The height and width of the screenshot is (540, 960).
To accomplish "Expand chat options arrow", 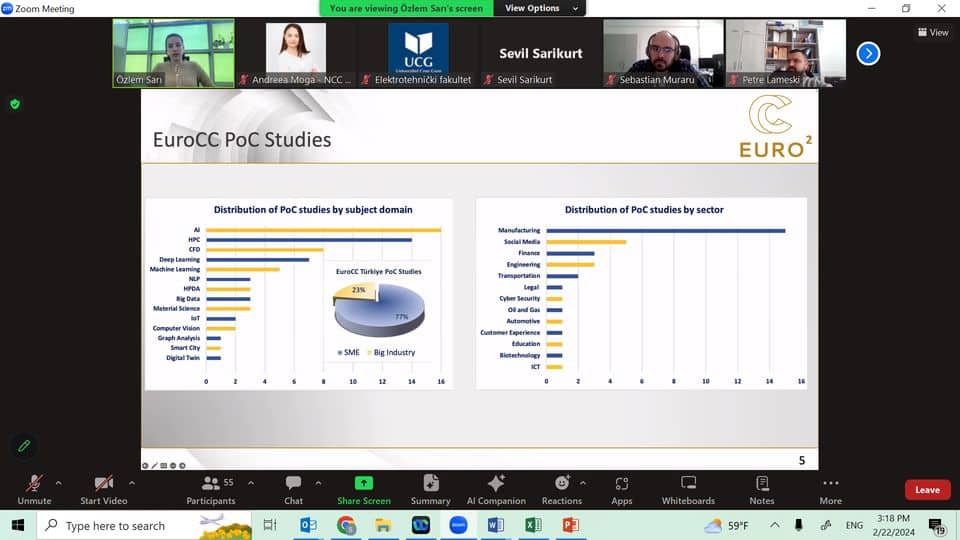I will pyautogui.click(x=318, y=483).
